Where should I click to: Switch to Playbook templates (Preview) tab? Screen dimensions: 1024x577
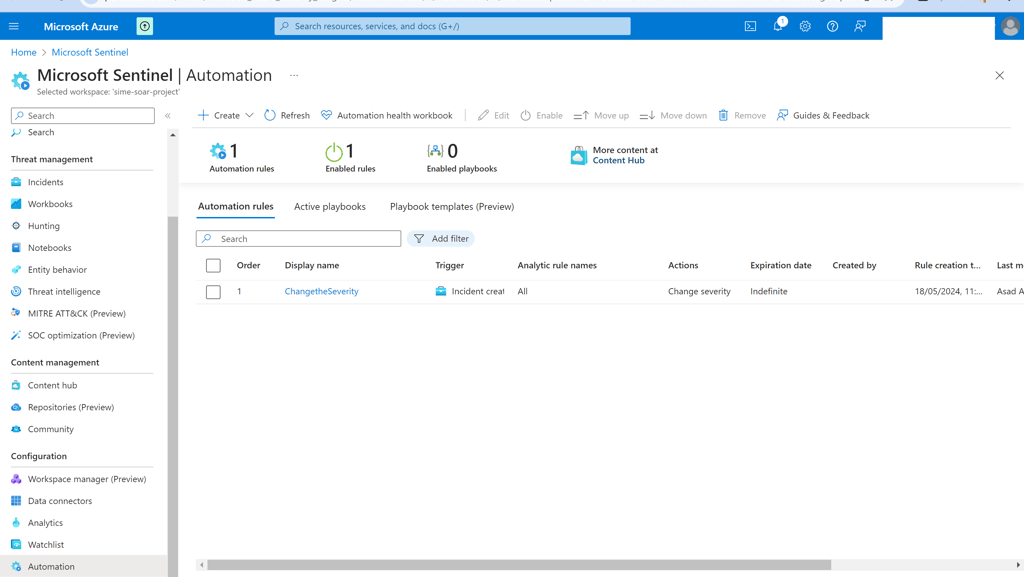pos(452,206)
